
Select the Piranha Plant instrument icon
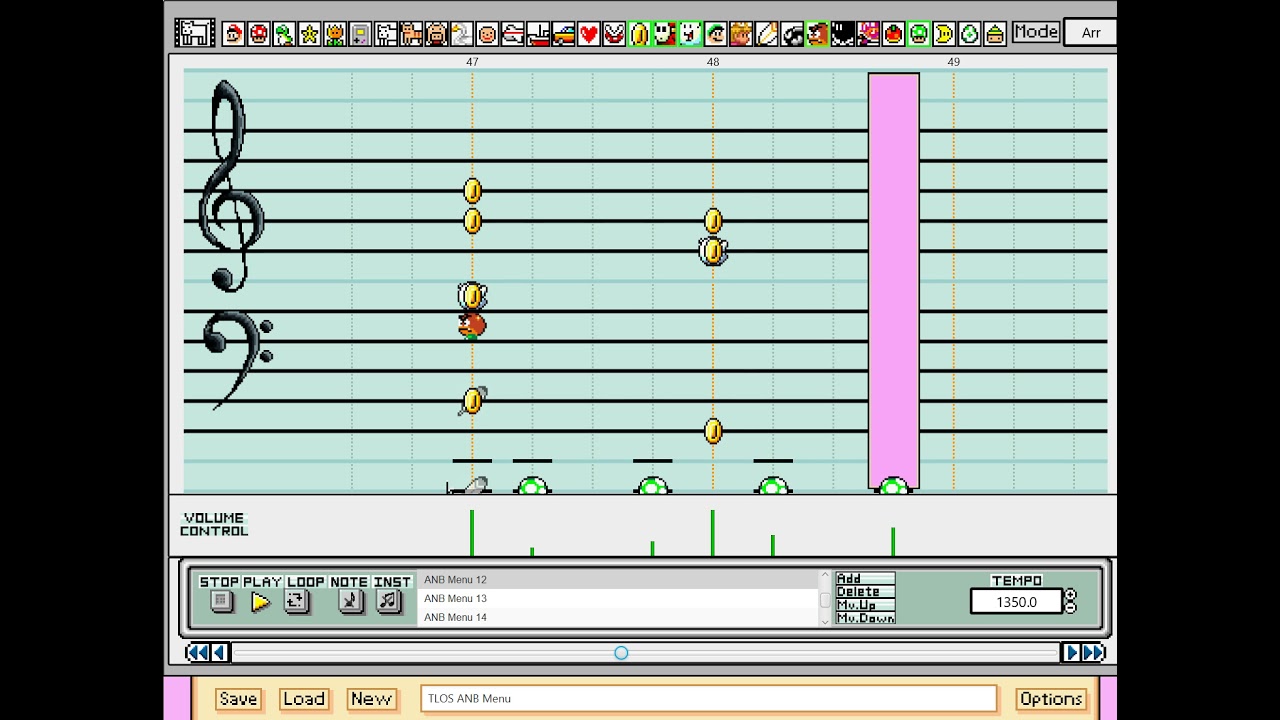pyautogui.click(x=614, y=33)
